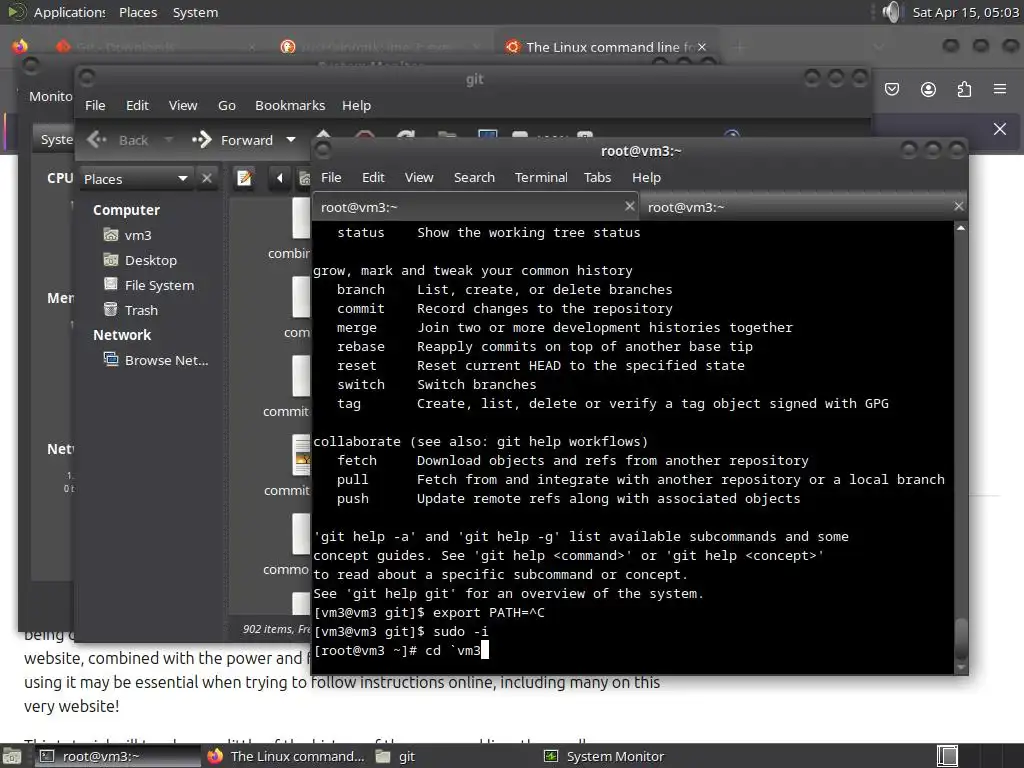Open Trash from the Places sidebar
The image size is (1024, 768).
[131, 310]
